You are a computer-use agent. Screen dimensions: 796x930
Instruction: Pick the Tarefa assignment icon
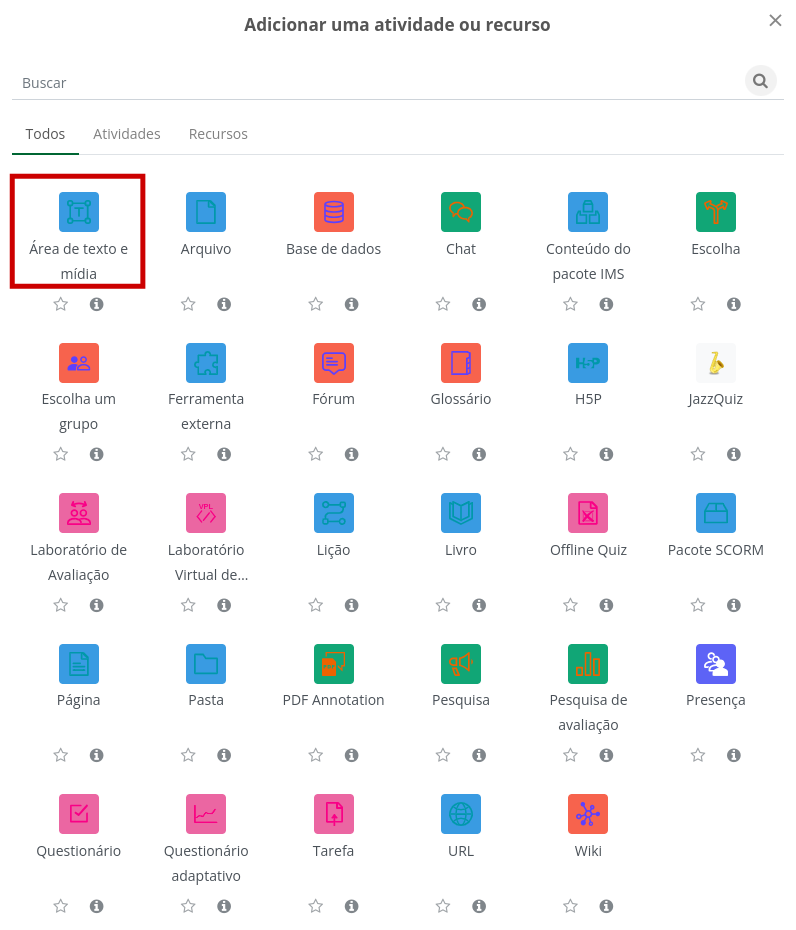click(333, 814)
